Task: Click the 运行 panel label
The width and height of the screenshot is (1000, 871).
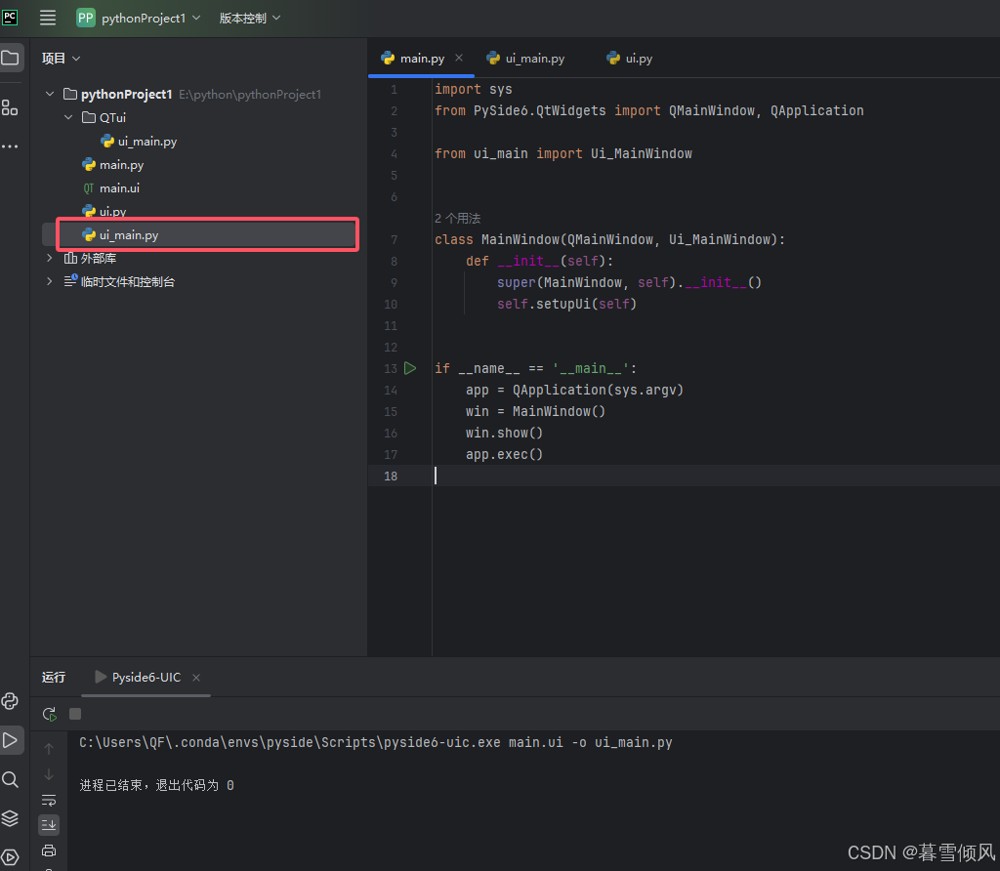Action: 54,677
